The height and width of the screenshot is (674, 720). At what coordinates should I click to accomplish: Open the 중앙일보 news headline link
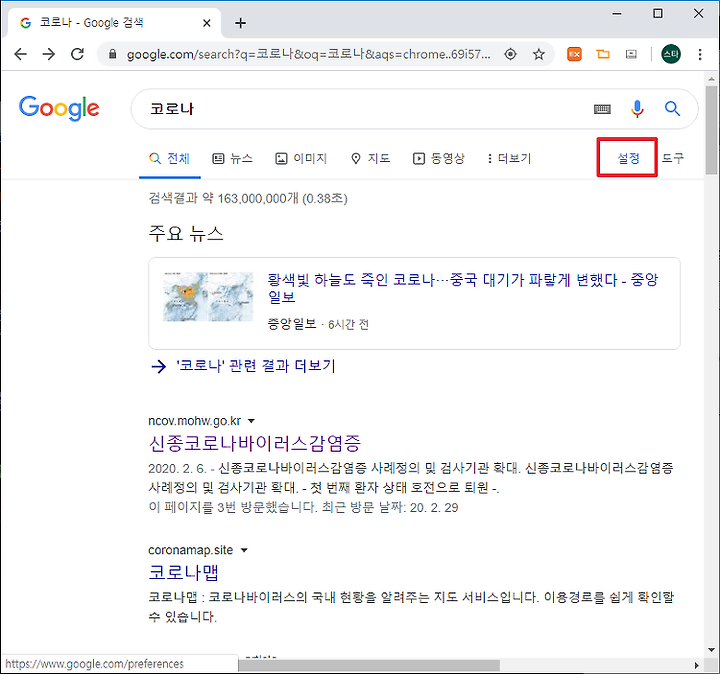coord(463,288)
